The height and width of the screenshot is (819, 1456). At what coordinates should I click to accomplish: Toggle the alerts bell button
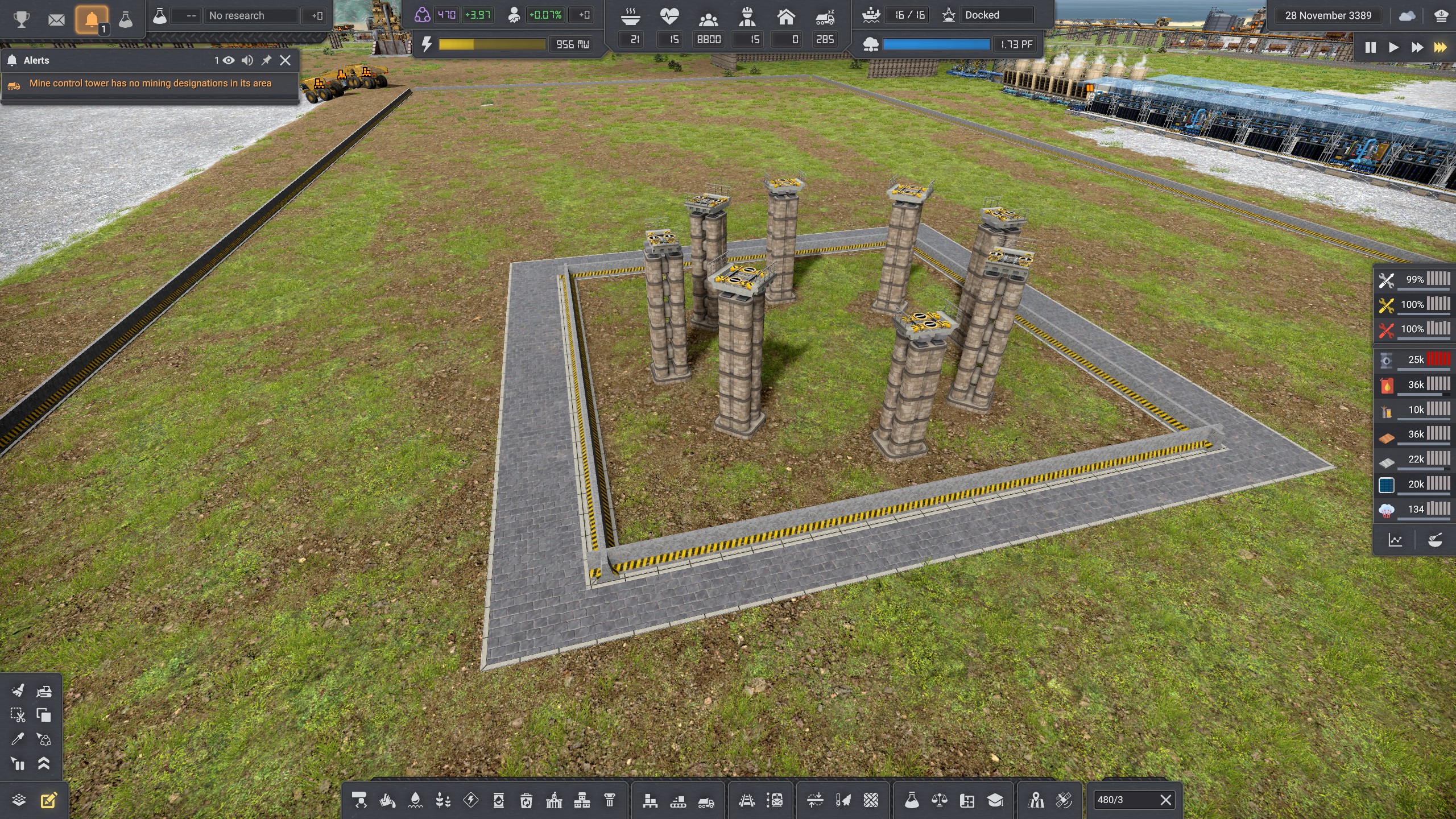[92, 20]
